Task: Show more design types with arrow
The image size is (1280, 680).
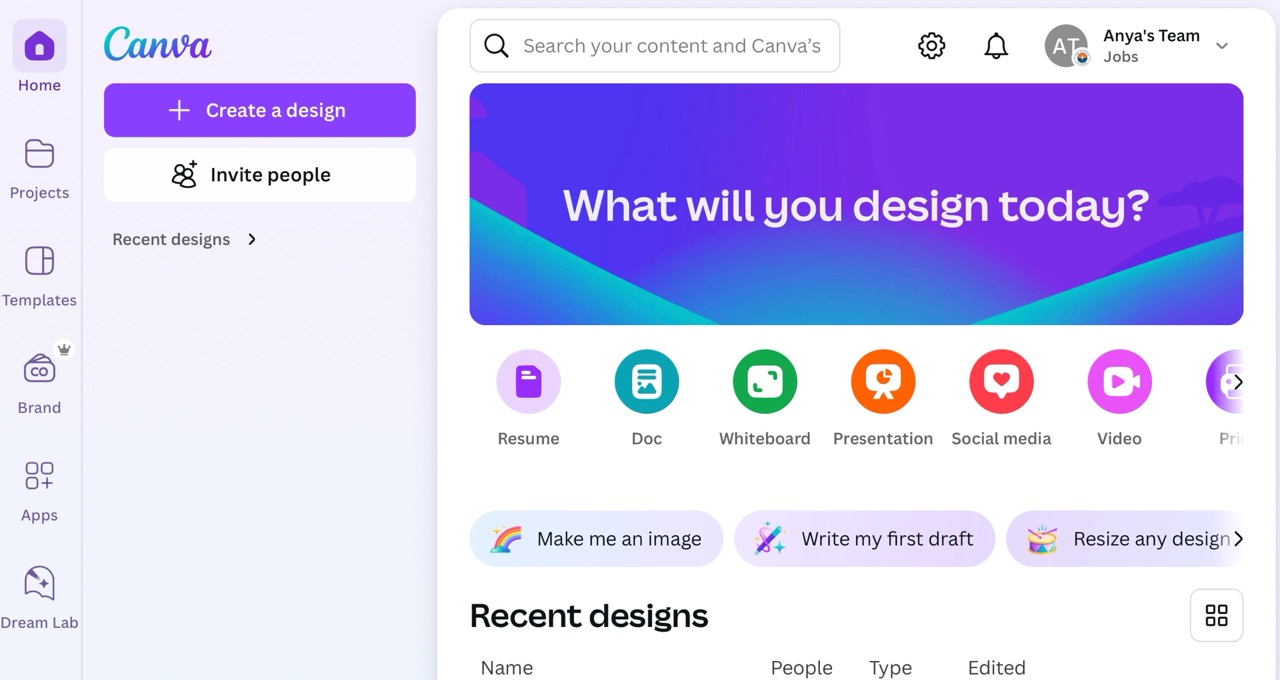Action: [1238, 382]
